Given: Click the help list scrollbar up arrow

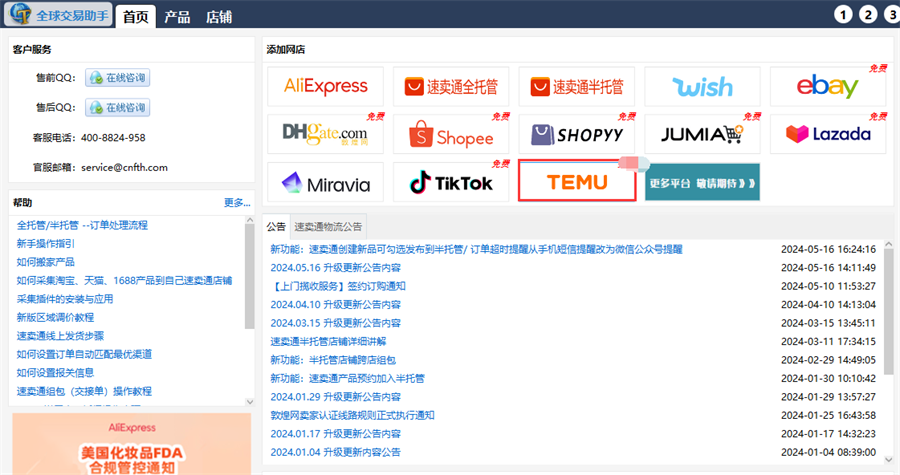Looking at the screenshot, I should [250, 220].
